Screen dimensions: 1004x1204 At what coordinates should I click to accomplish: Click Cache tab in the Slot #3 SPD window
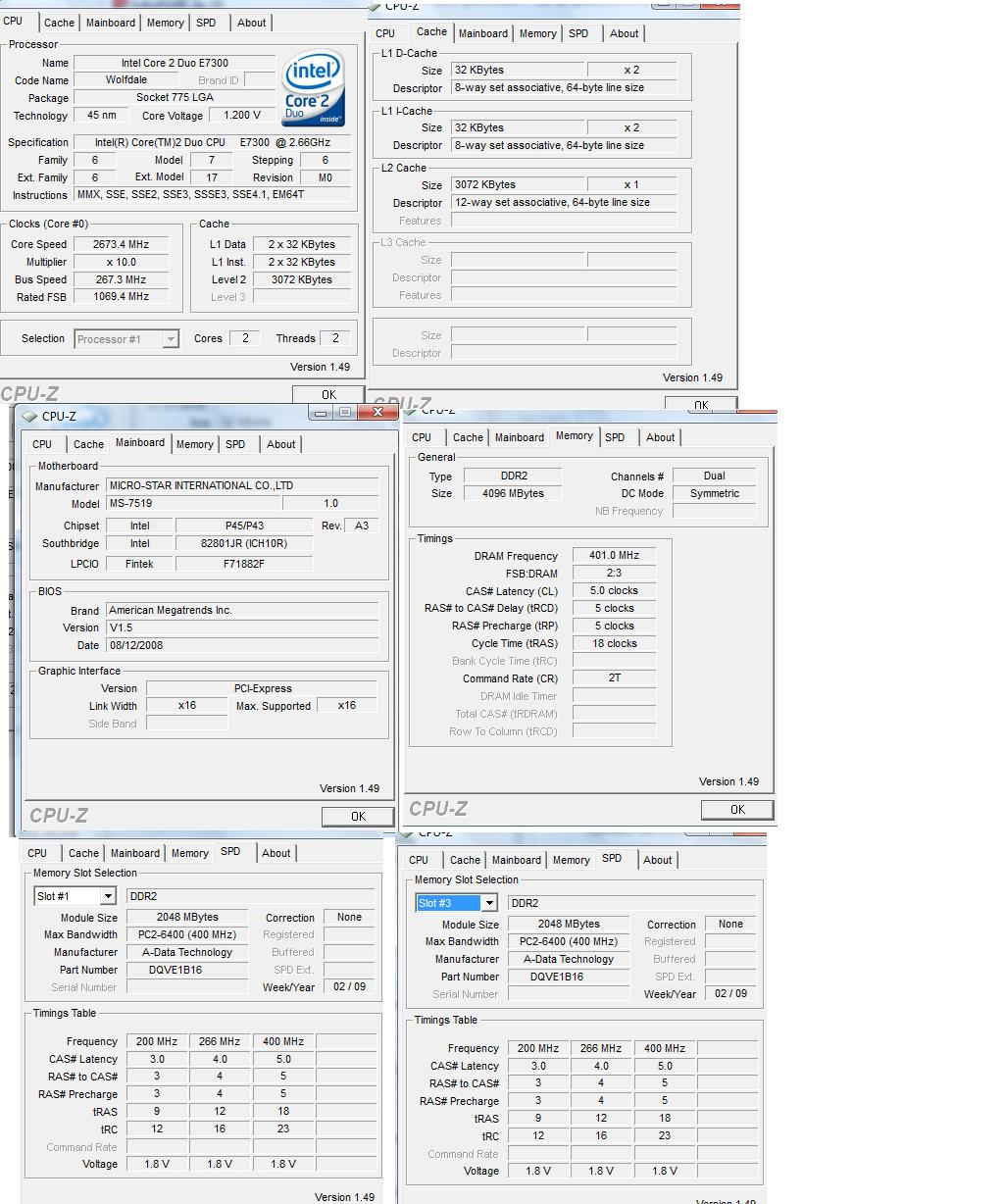tap(465, 860)
